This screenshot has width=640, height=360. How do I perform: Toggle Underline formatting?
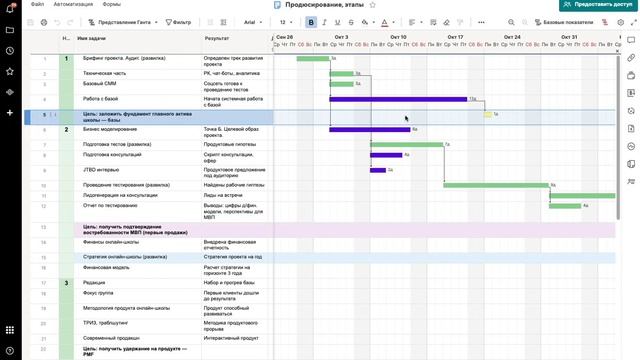click(x=337, y=22)
